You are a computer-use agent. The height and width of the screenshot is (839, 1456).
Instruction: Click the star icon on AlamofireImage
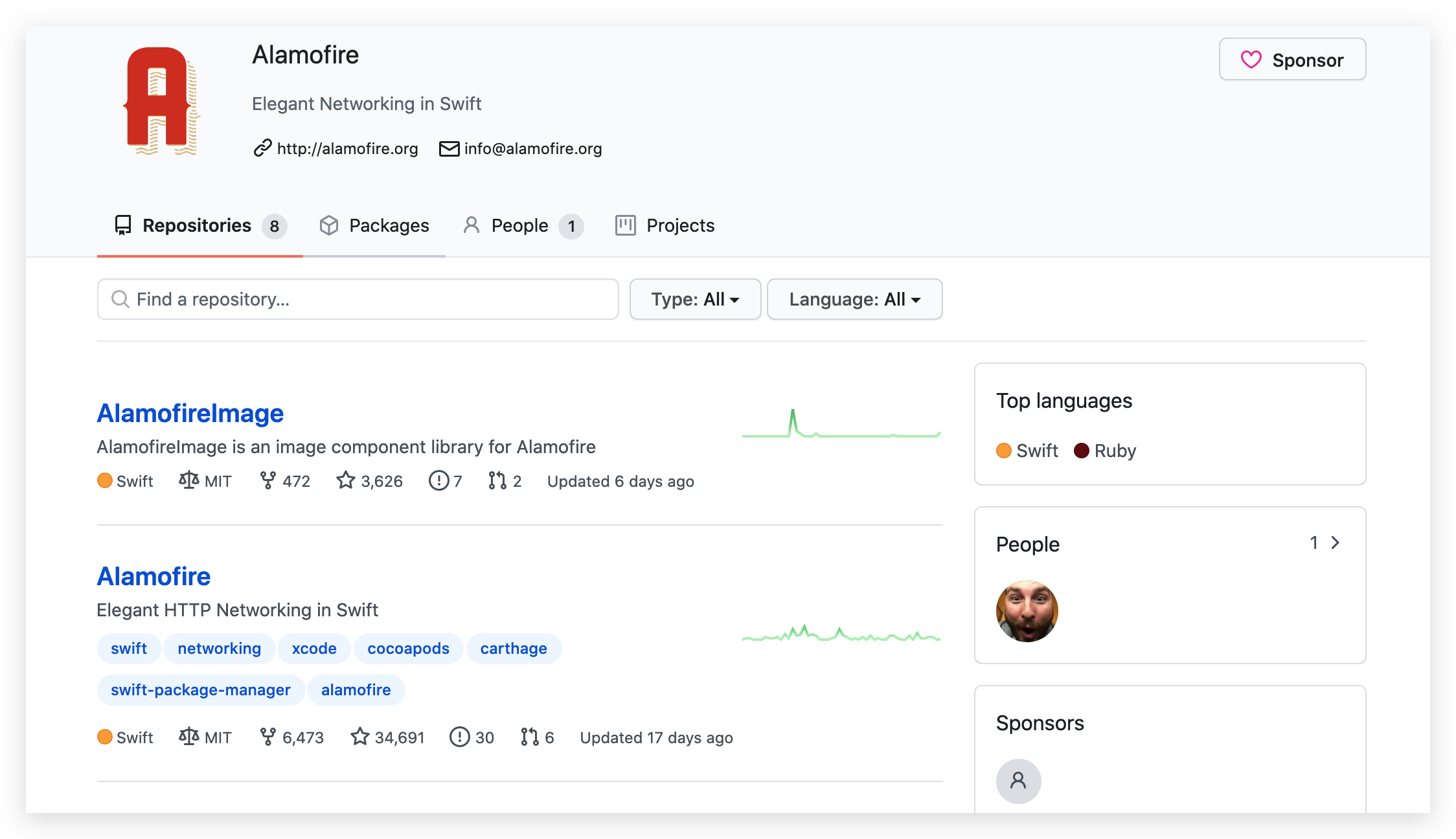tap(346, 480)
